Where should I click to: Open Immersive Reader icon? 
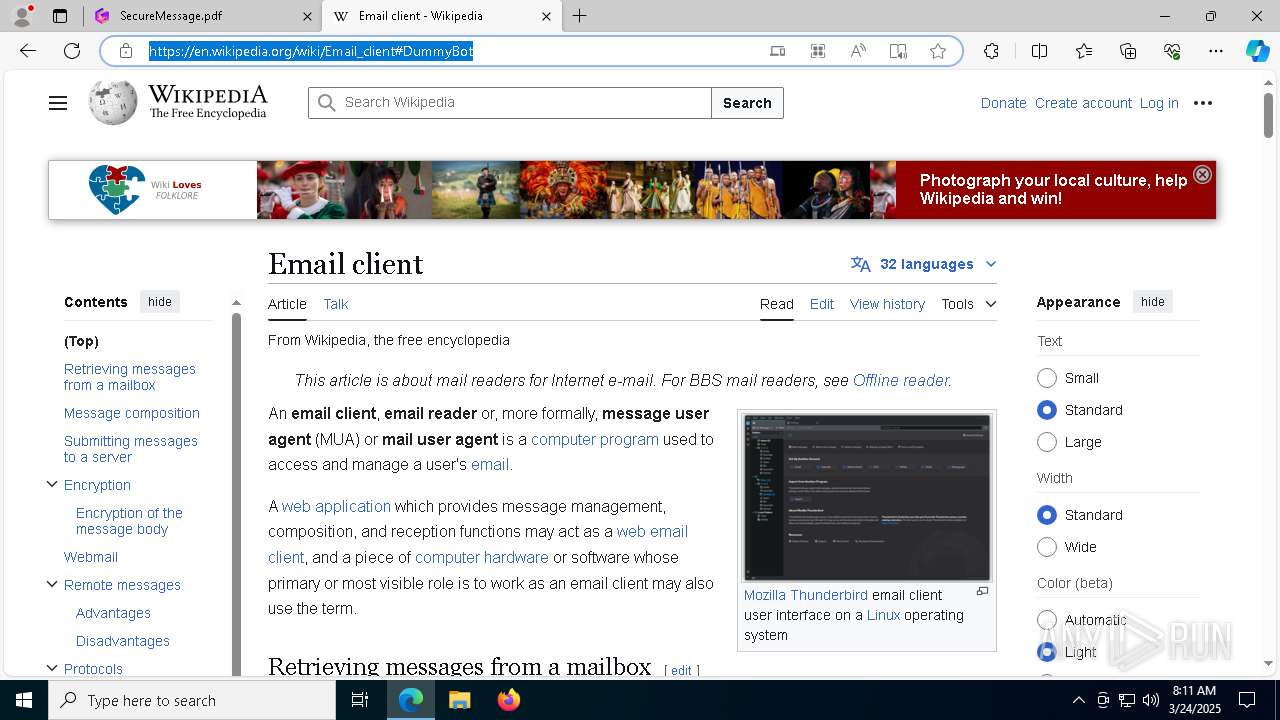click(x=898, y=51)
